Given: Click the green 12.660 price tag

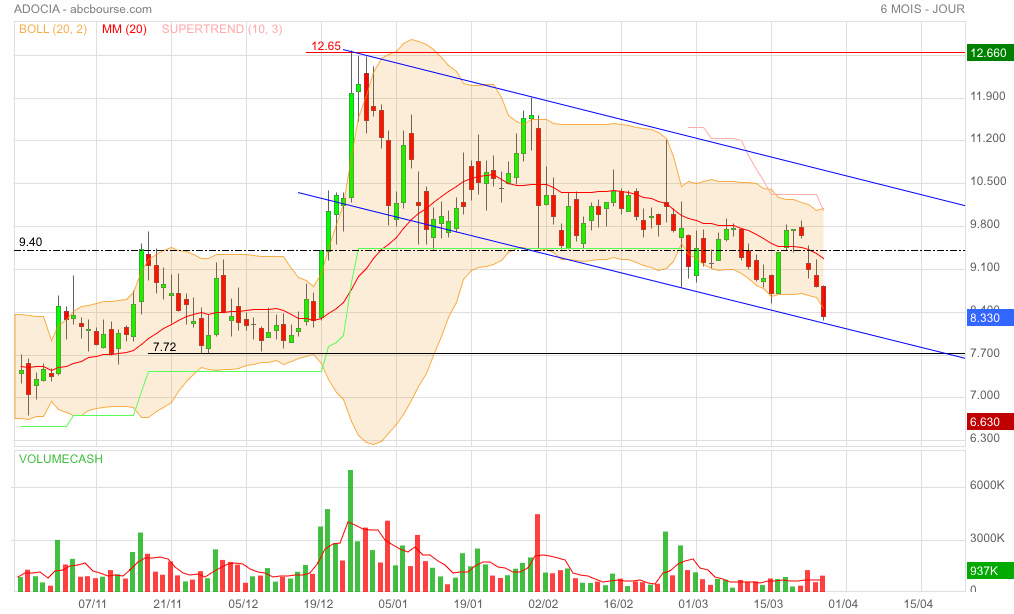Looking at the screenshot, I should (989, 53).
